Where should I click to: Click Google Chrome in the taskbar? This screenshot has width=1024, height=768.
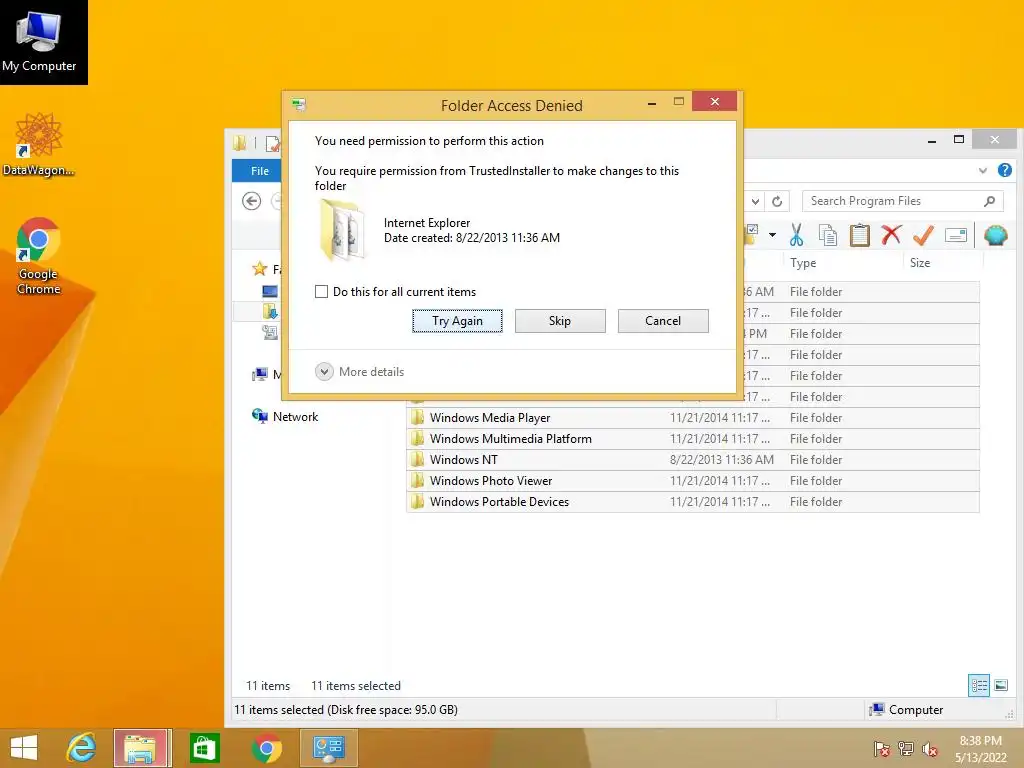[x=266, y=748]
